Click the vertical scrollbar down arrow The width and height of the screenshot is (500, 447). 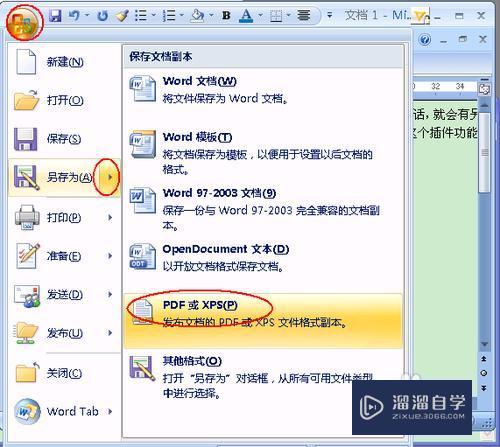(485, 344)
